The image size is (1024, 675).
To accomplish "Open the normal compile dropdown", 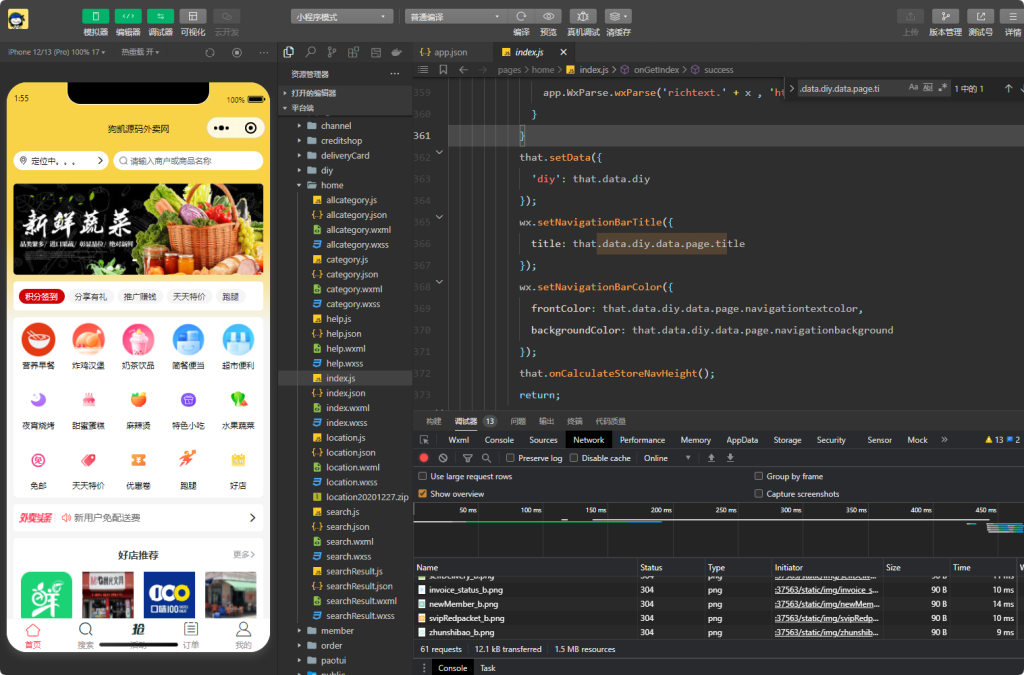I will click(455, 17).
